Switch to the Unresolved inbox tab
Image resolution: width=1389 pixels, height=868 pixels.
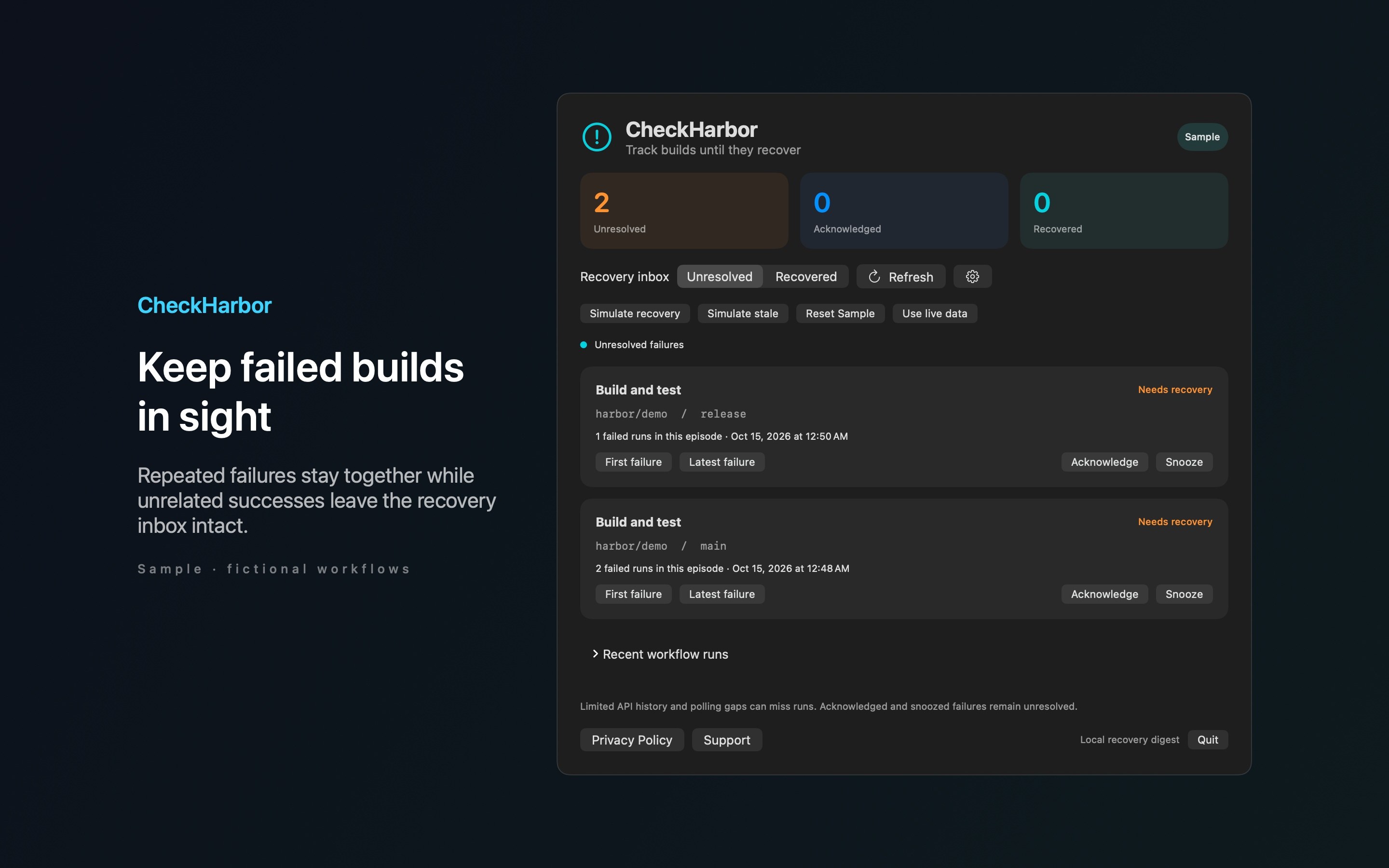click(x=719, y=277)
